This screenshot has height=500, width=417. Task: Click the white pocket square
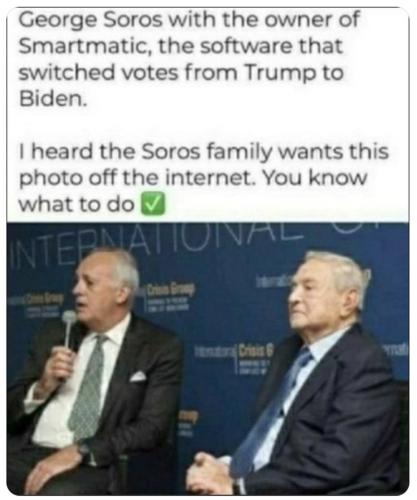click(x=138, y=377)
